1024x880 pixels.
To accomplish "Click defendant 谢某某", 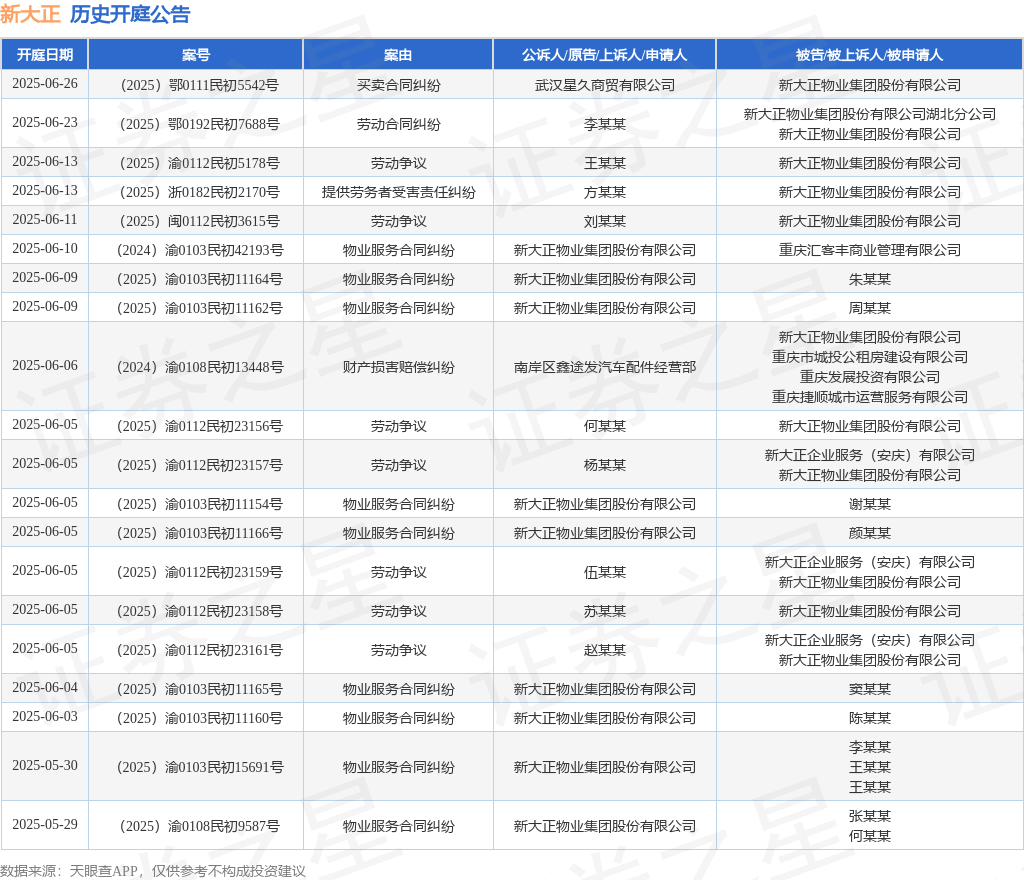I will 870,504.
